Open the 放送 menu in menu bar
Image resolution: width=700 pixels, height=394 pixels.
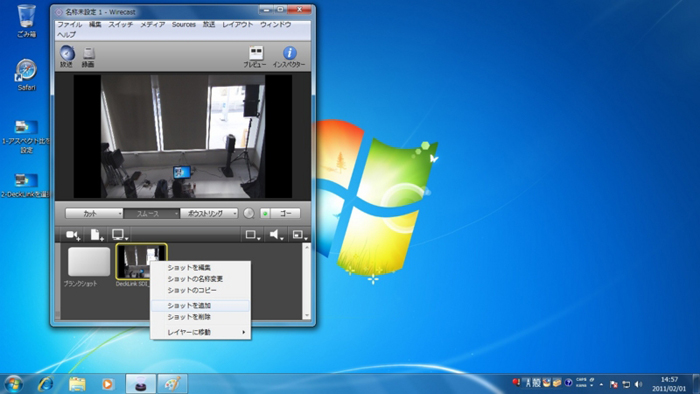point(209,25)
